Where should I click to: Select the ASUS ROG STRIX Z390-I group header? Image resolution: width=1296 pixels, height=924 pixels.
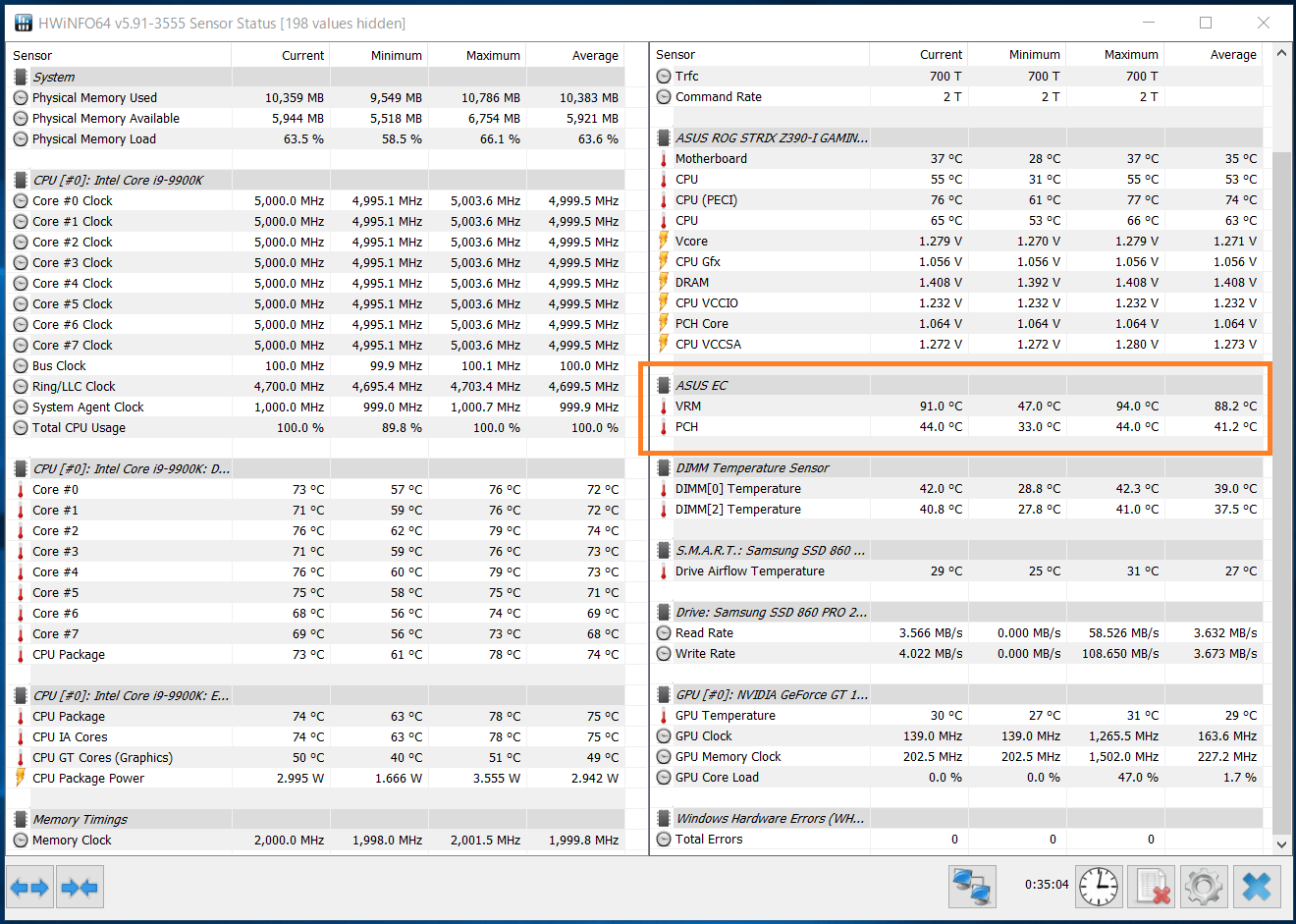957,138
